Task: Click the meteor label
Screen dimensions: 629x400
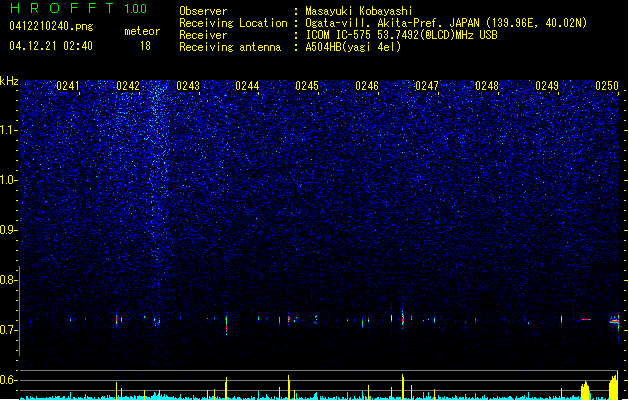Action: click(142, 31)
